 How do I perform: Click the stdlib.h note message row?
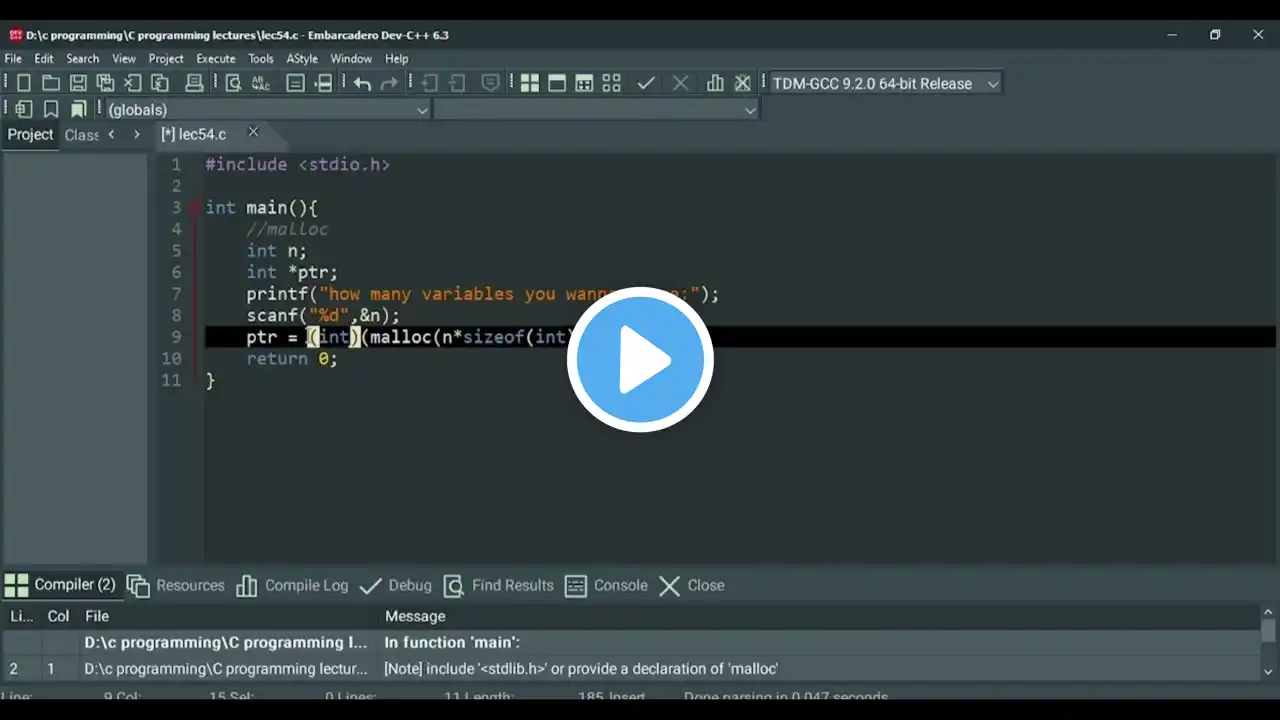[631, 669]
